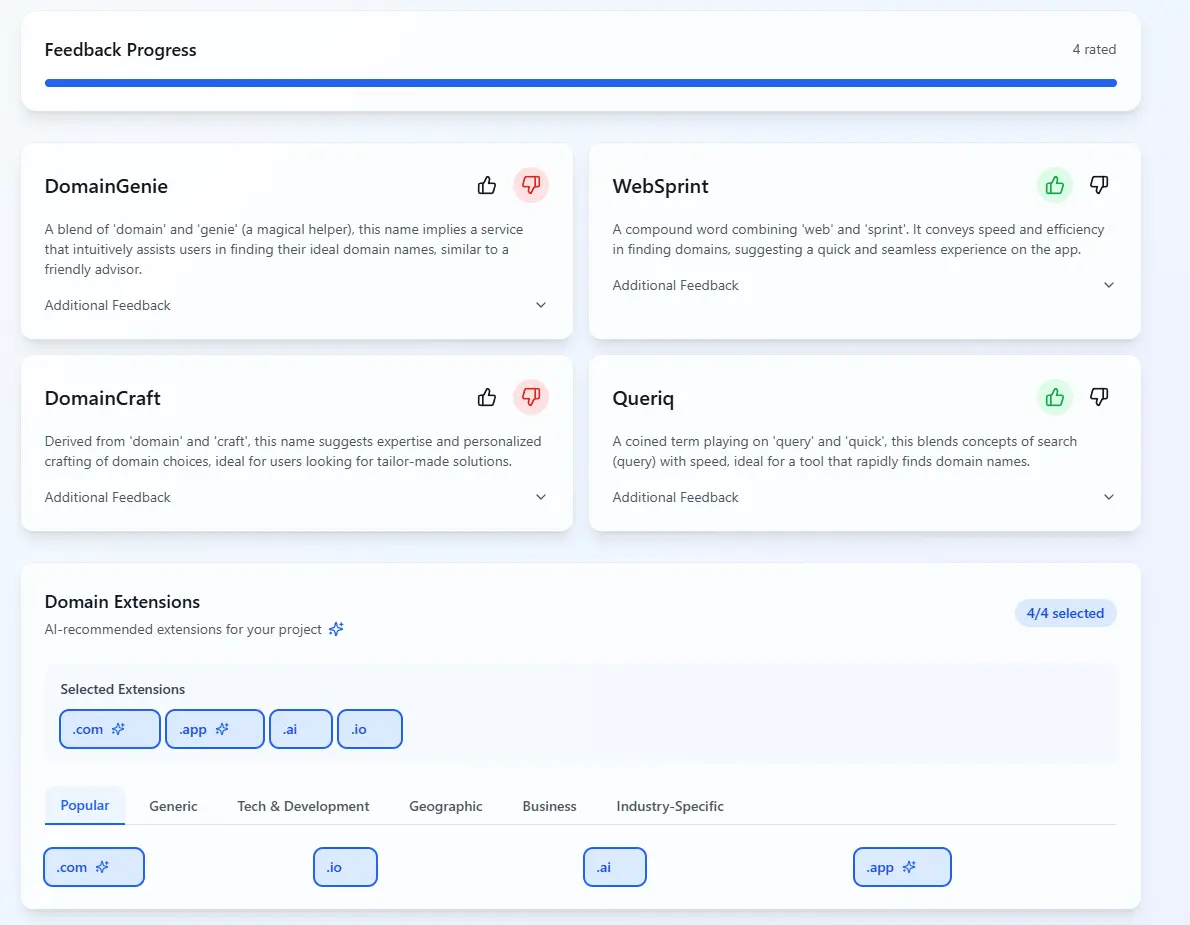Click the thumbs up icon for Queriq
This screenshot has width=1190, height=925.
pos(1054,397)
